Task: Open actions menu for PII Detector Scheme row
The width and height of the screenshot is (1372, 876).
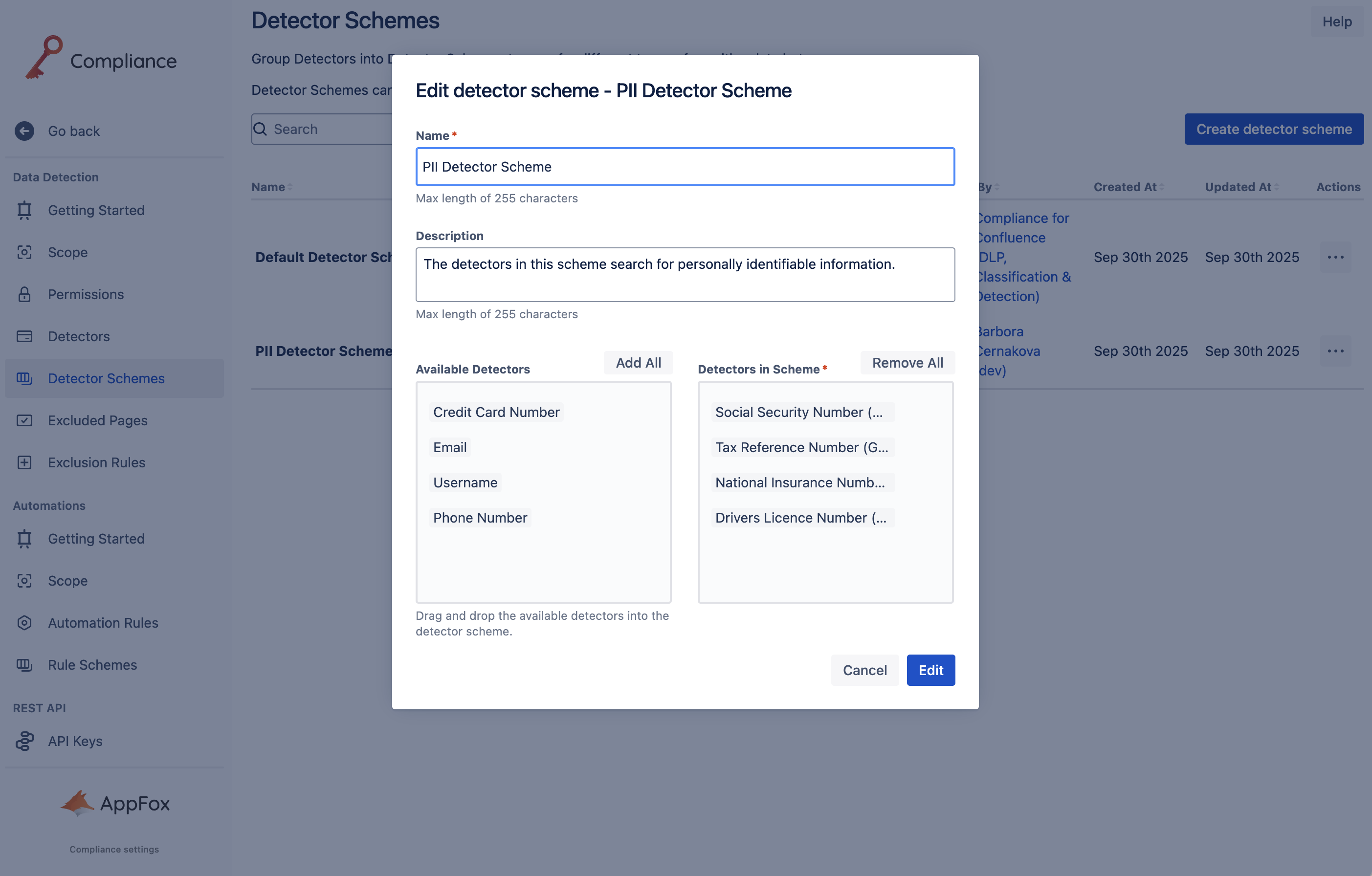Action: coord(1335,351)
